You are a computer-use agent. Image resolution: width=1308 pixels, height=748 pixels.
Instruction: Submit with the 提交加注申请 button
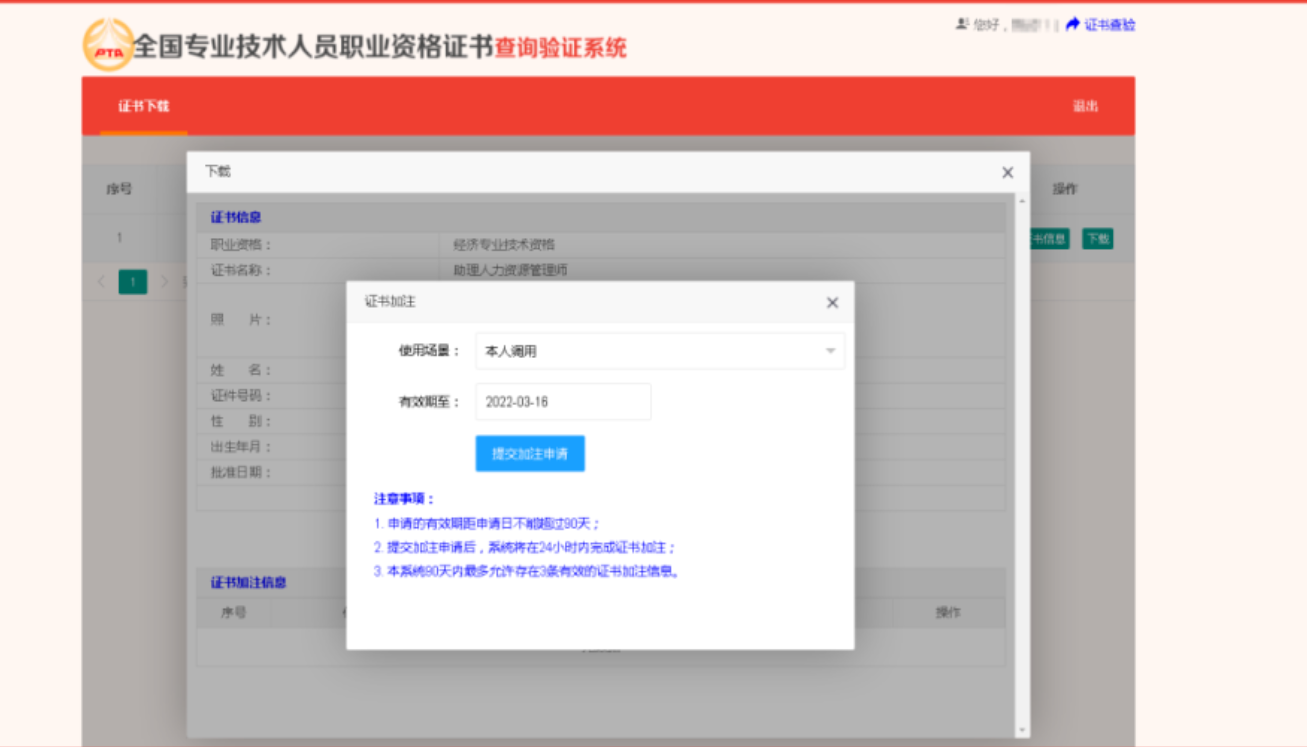[530, 454]
